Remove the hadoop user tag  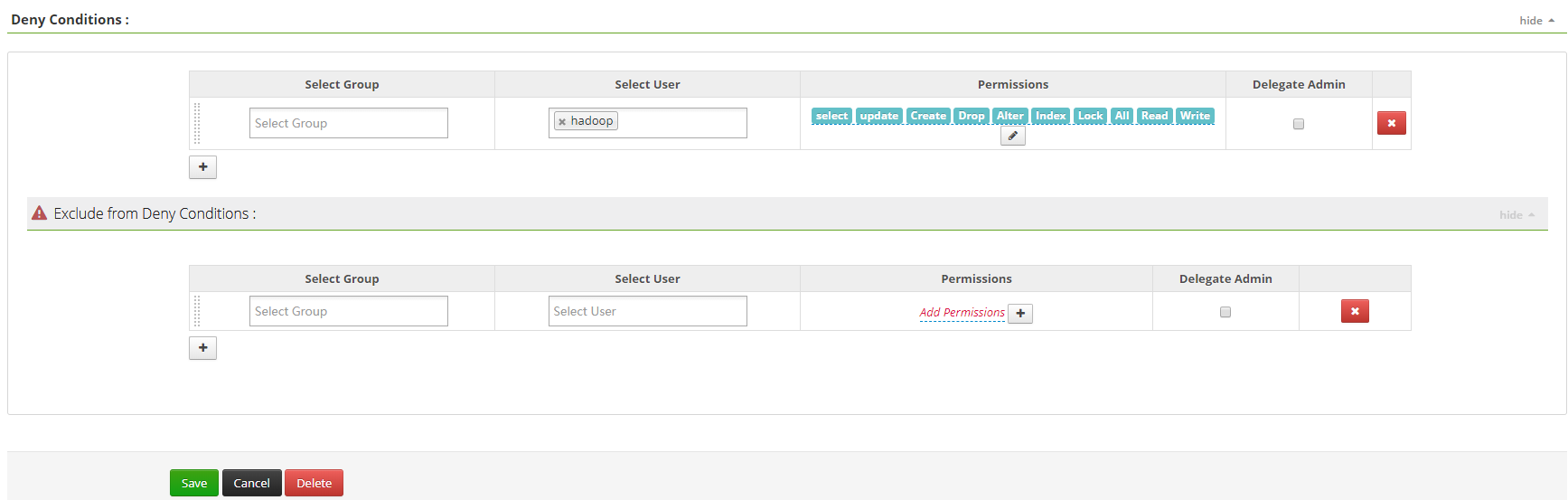[562, 121]
